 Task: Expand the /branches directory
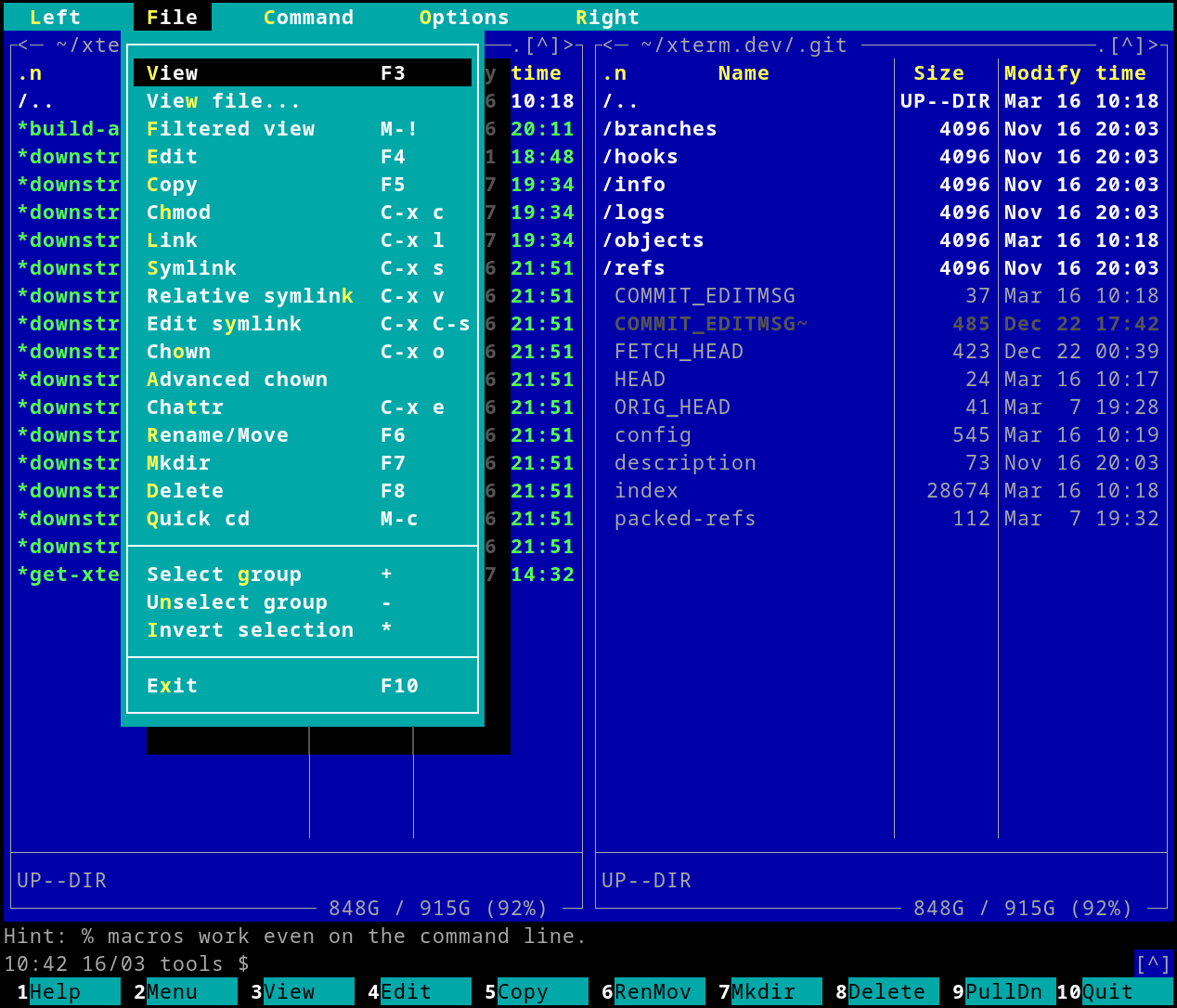coord(660,128)
